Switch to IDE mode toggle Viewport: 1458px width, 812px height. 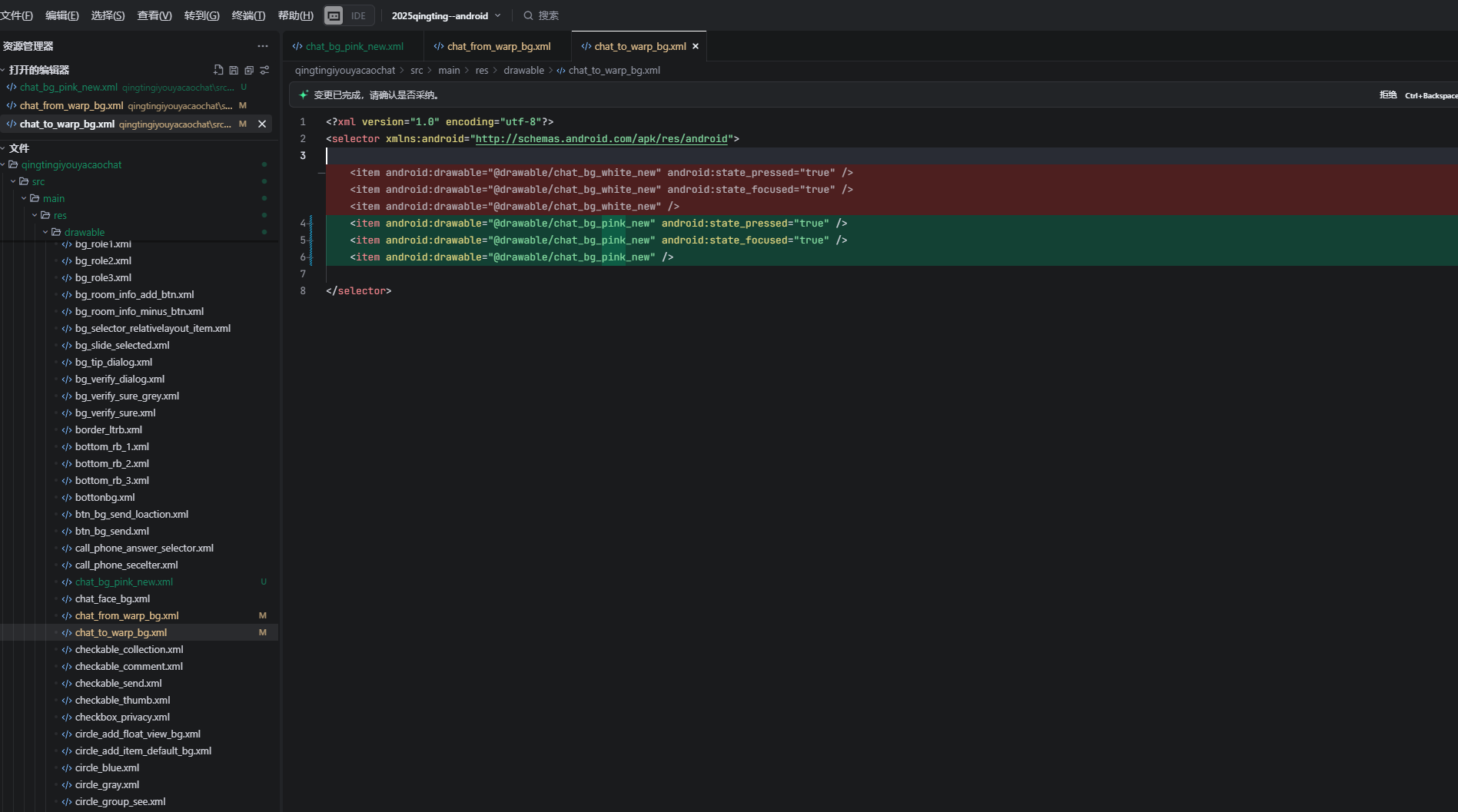(x=359, y=15)
